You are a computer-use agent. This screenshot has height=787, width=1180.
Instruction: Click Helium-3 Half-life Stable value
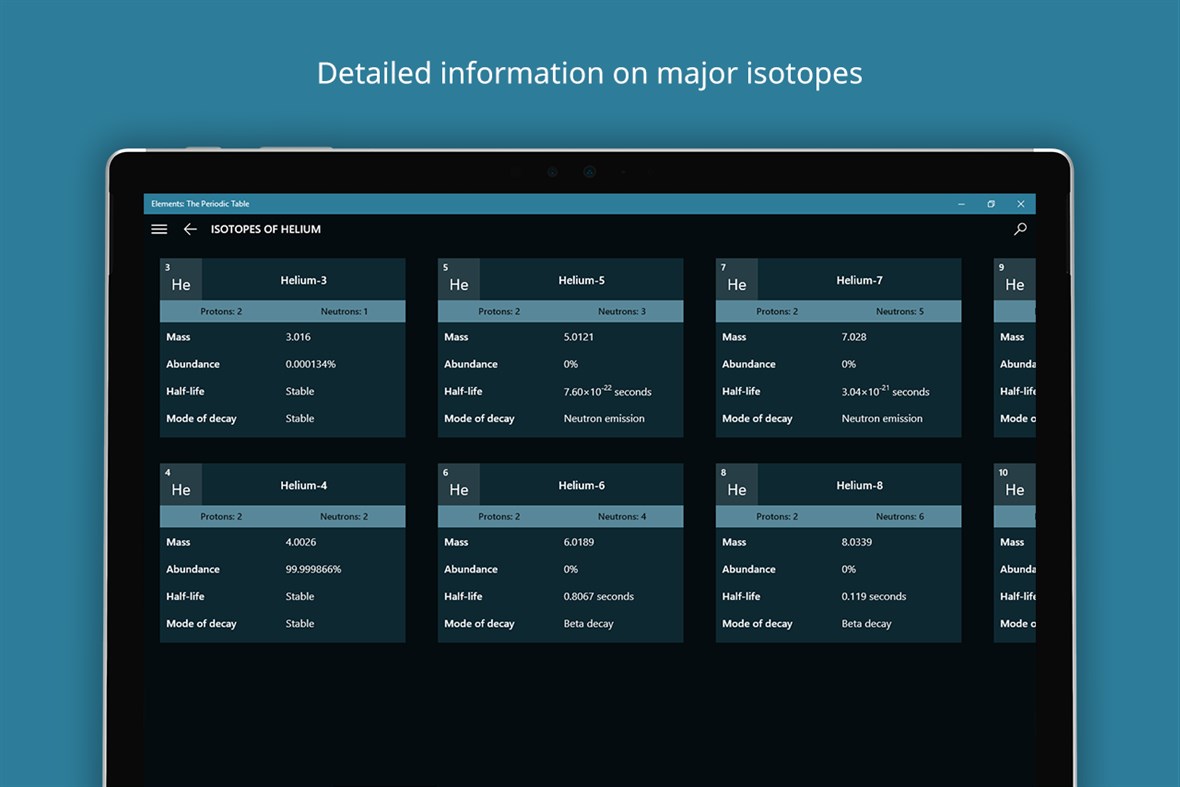coord(300,391)
